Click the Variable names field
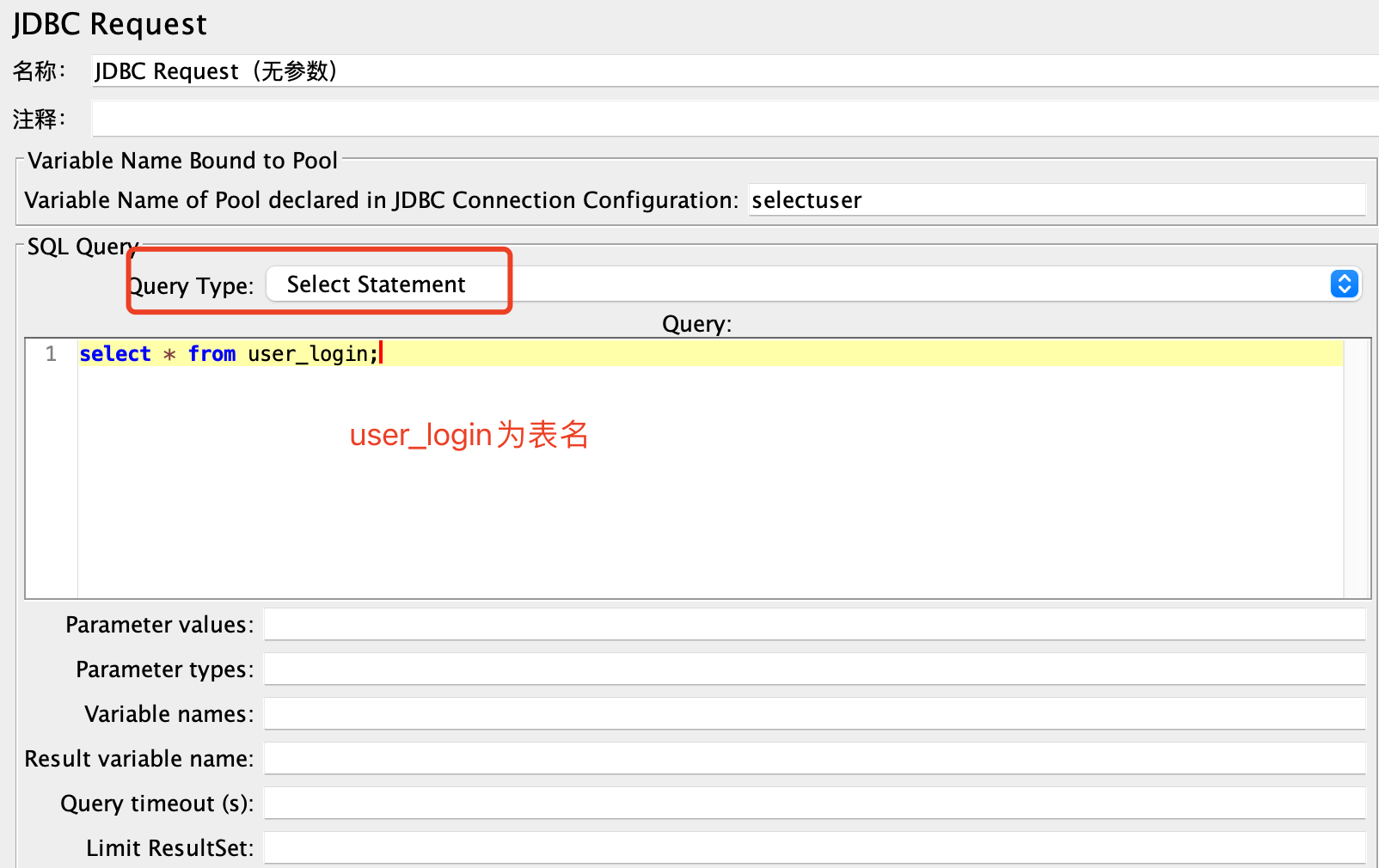Screen dimensions: 1379x868 (813, 714)
